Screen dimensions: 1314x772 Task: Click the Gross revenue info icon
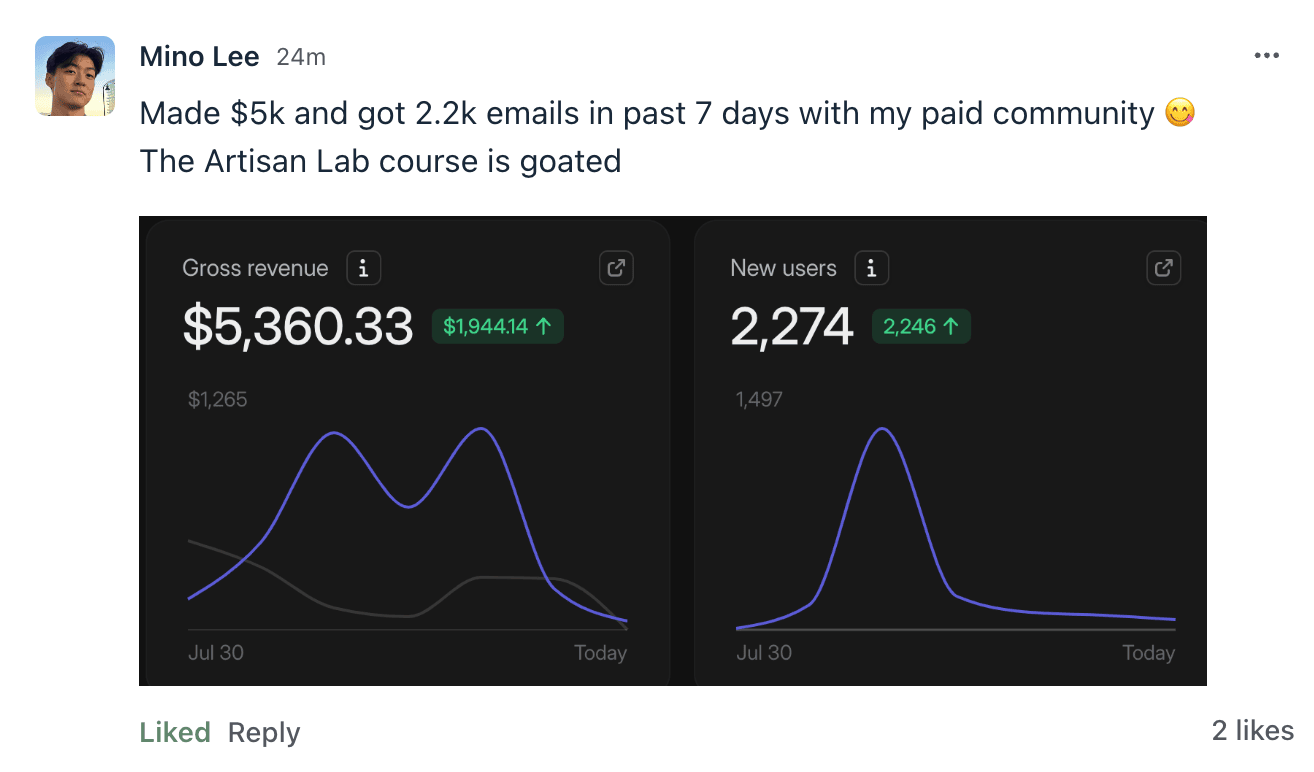[x=363, y=268]
